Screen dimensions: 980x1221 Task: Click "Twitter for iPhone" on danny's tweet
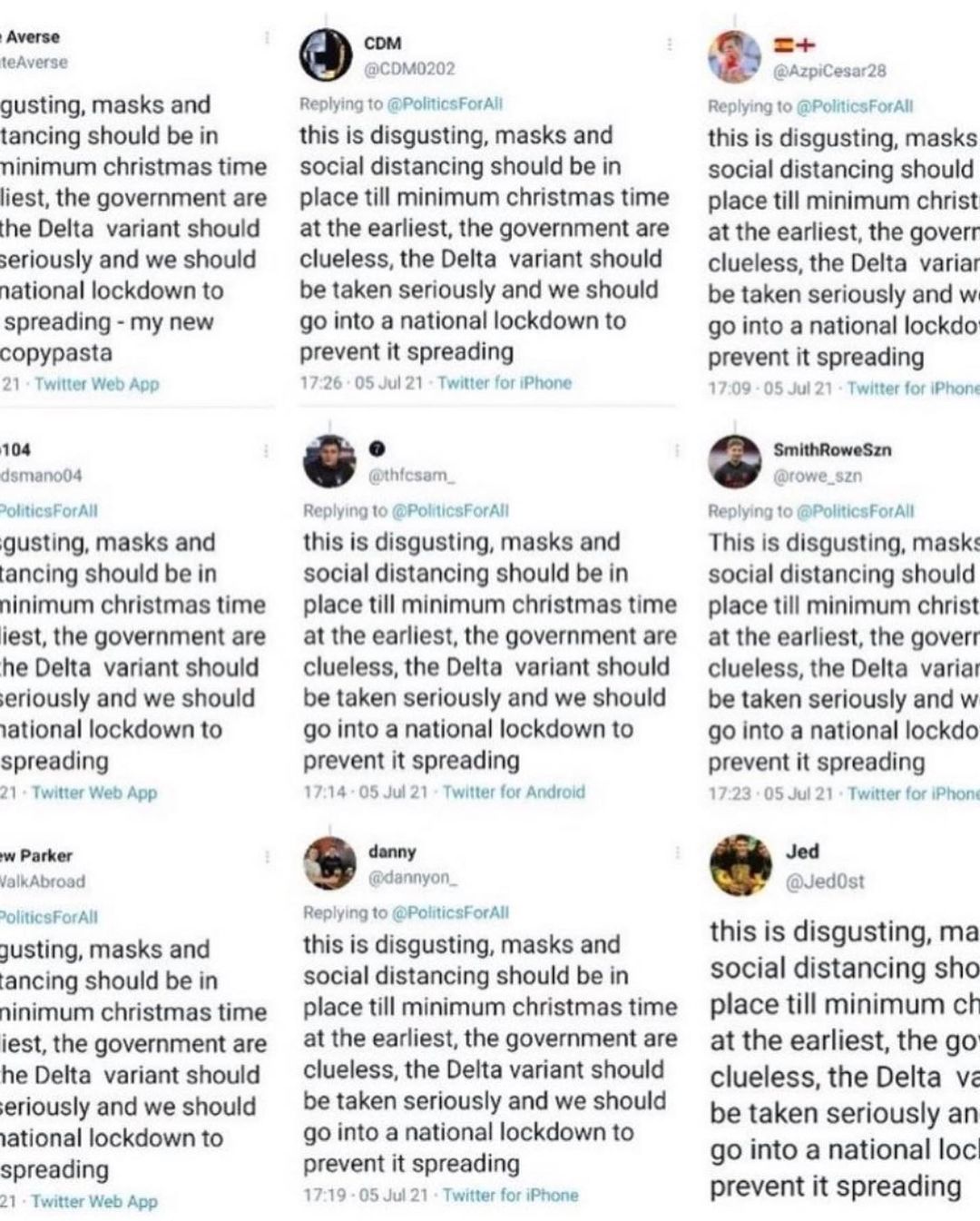point(510,1195)
